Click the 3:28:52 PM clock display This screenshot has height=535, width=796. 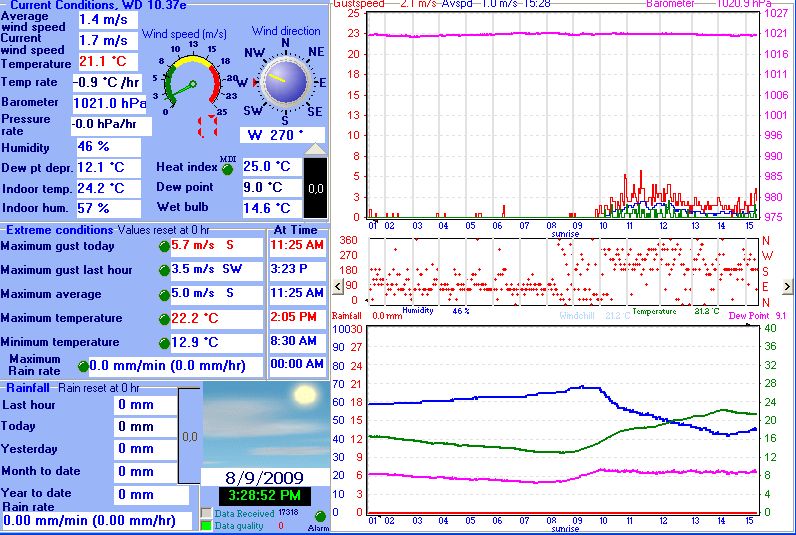coord(265,495)
